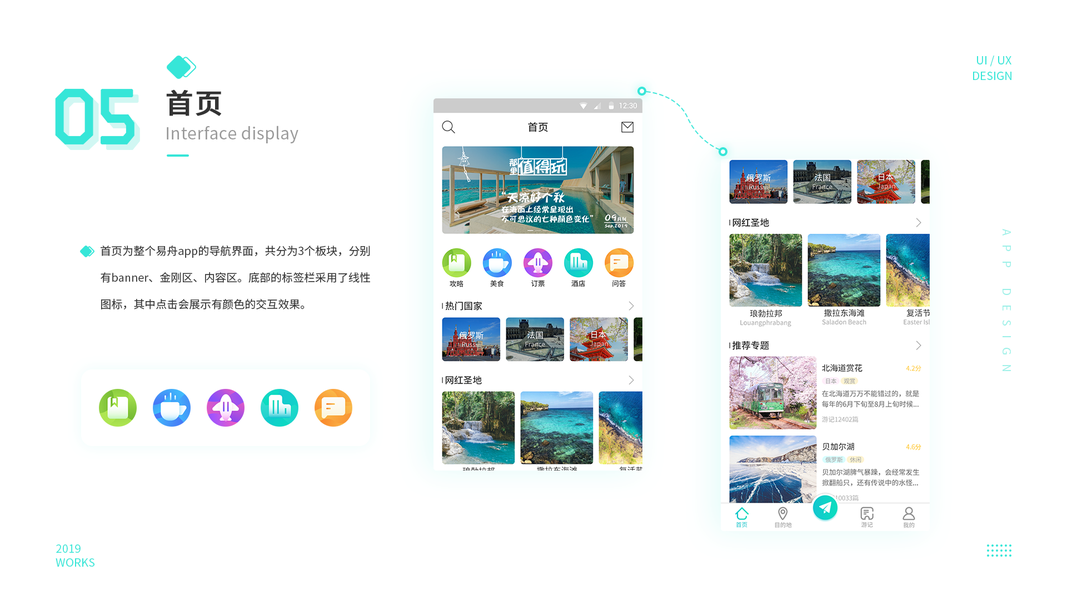The image size is (1067, 600).
Task: Switch to 首页 home tab in bottom bar
Action: [742, 517]
